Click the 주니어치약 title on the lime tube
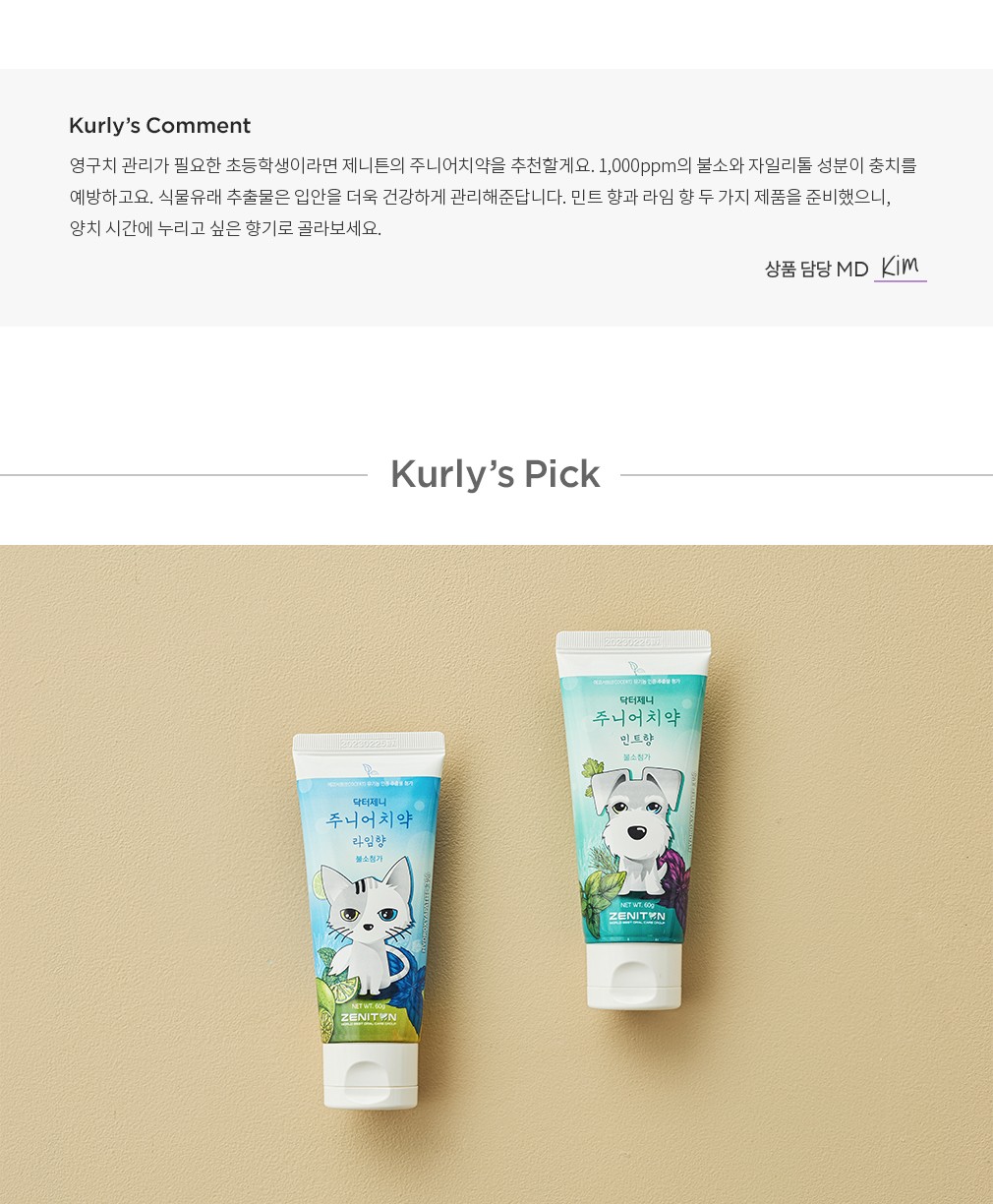 coord(369,818)
